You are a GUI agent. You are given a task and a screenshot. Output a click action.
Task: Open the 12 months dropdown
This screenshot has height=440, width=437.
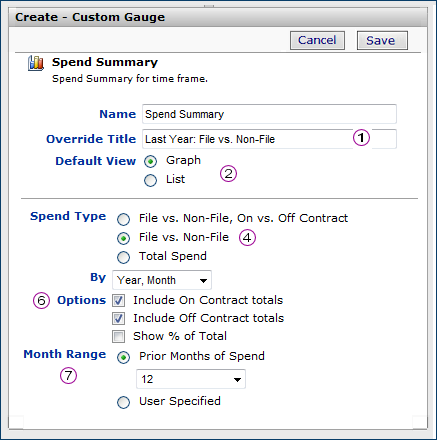pos(191,379)
